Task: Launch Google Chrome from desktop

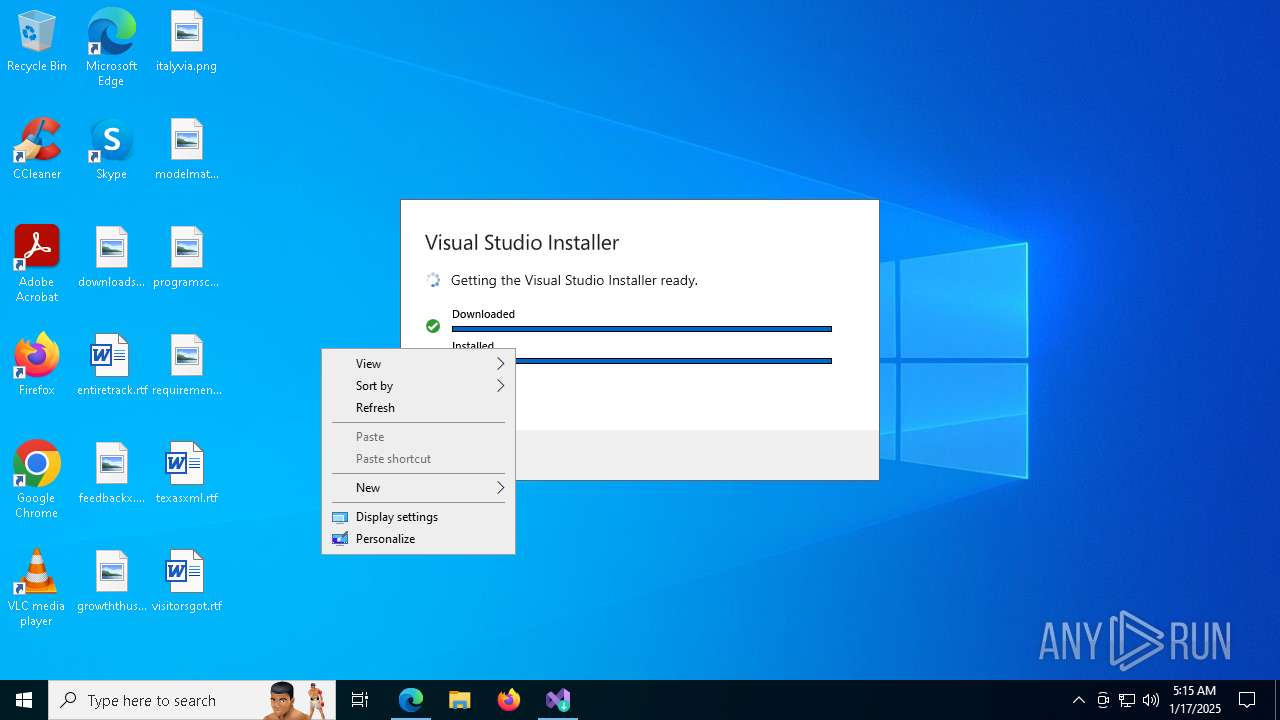Action: 37,480
